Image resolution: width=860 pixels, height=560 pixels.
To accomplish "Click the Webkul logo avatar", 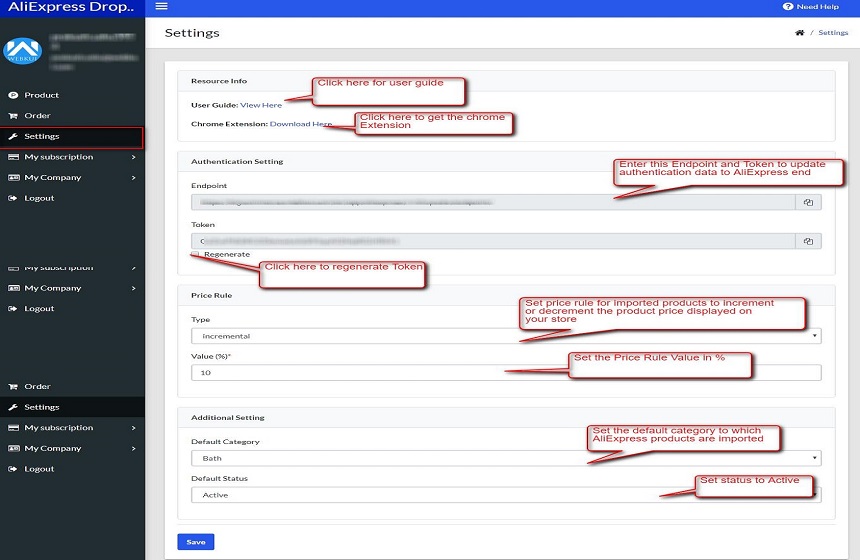I will [x=22, y=51].
